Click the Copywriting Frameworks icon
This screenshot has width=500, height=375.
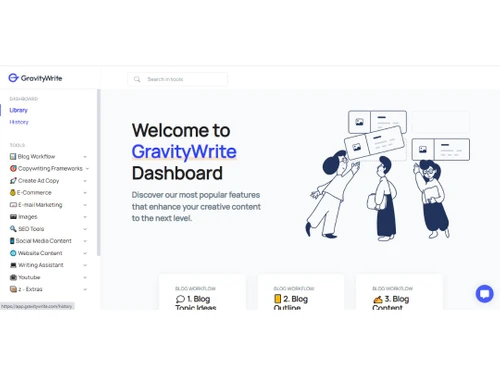[13, 168]
